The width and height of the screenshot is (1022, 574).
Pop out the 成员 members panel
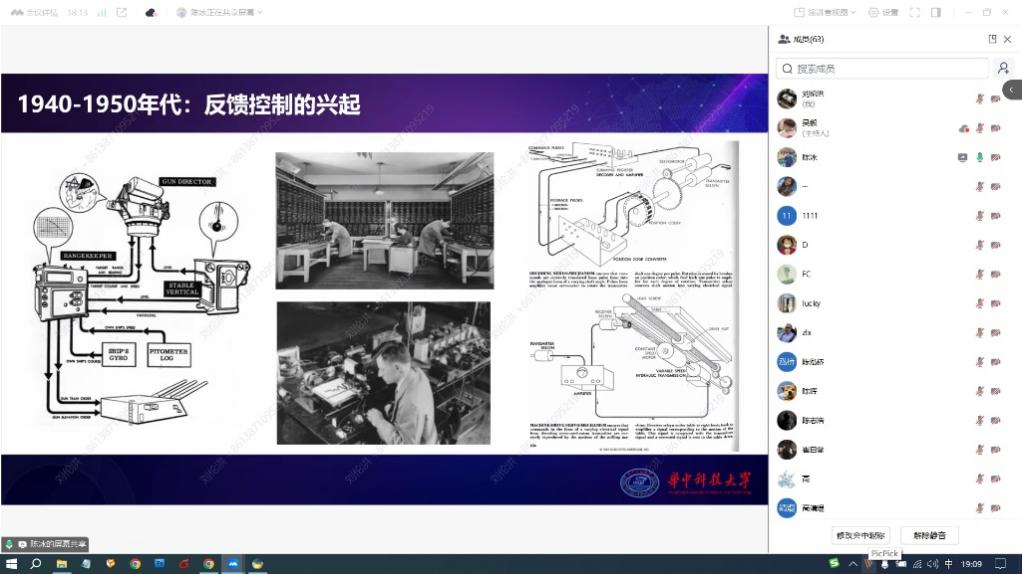tap(992, 39)
